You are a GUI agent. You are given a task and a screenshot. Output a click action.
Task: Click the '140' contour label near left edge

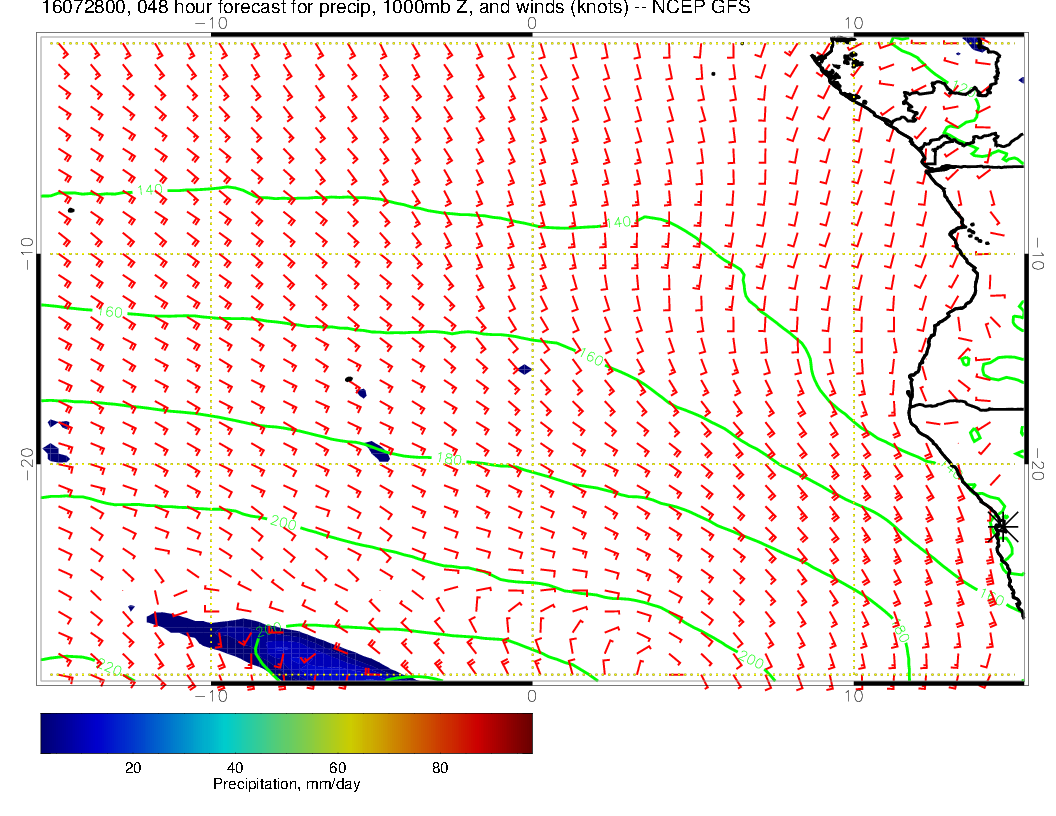click(x=150, y=191)
